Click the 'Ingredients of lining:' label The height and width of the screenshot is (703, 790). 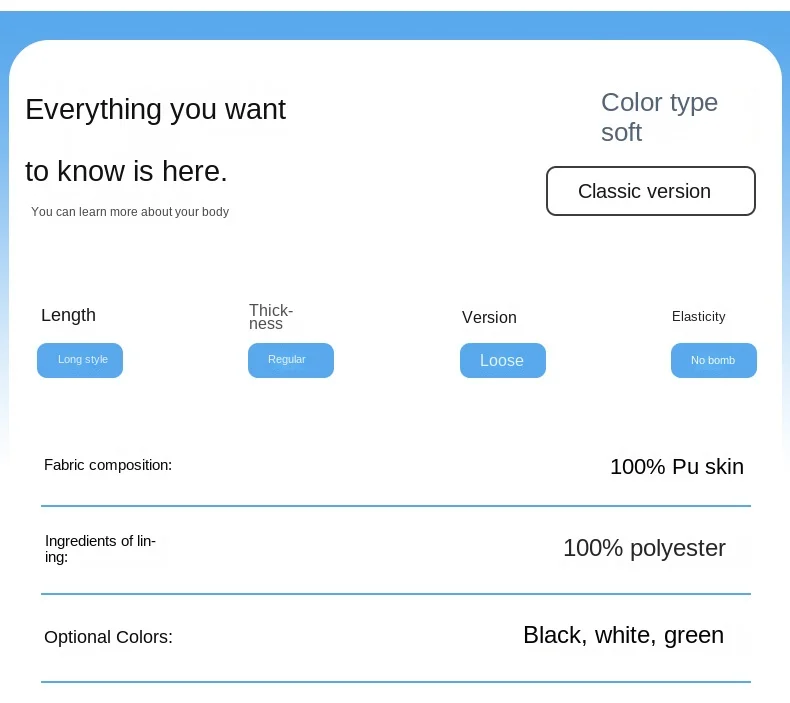(x=100, y=548)
